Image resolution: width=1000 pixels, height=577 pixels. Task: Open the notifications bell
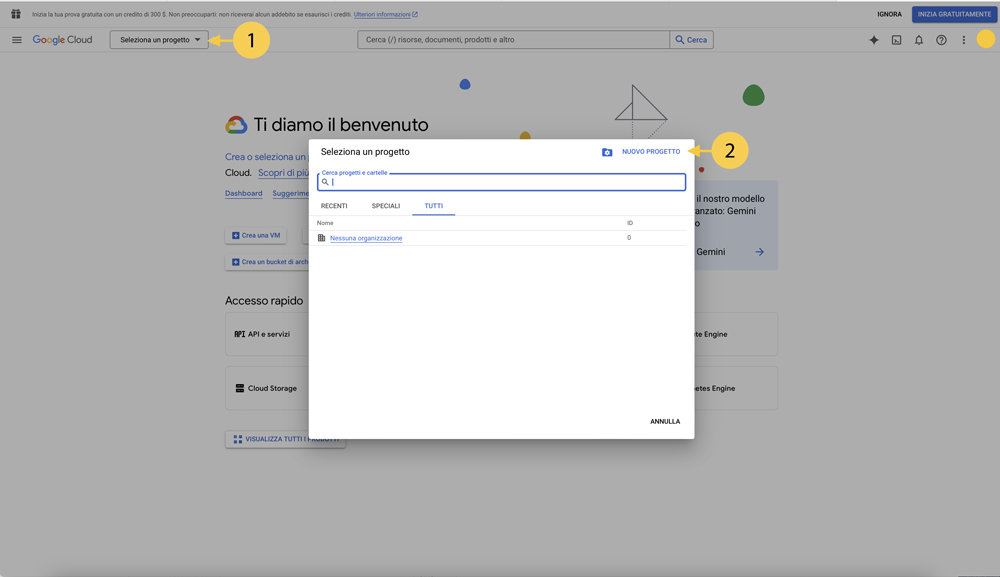918,40
